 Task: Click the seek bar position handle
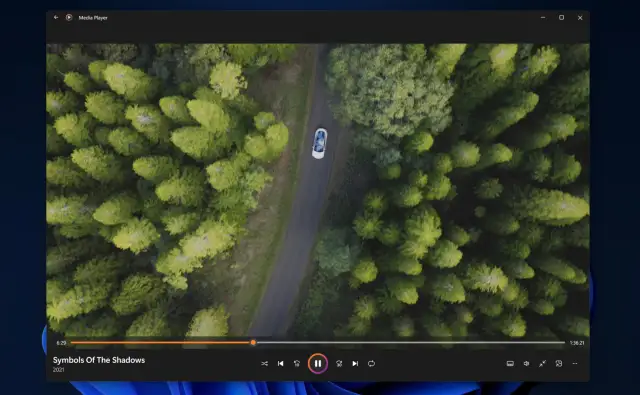253,343
